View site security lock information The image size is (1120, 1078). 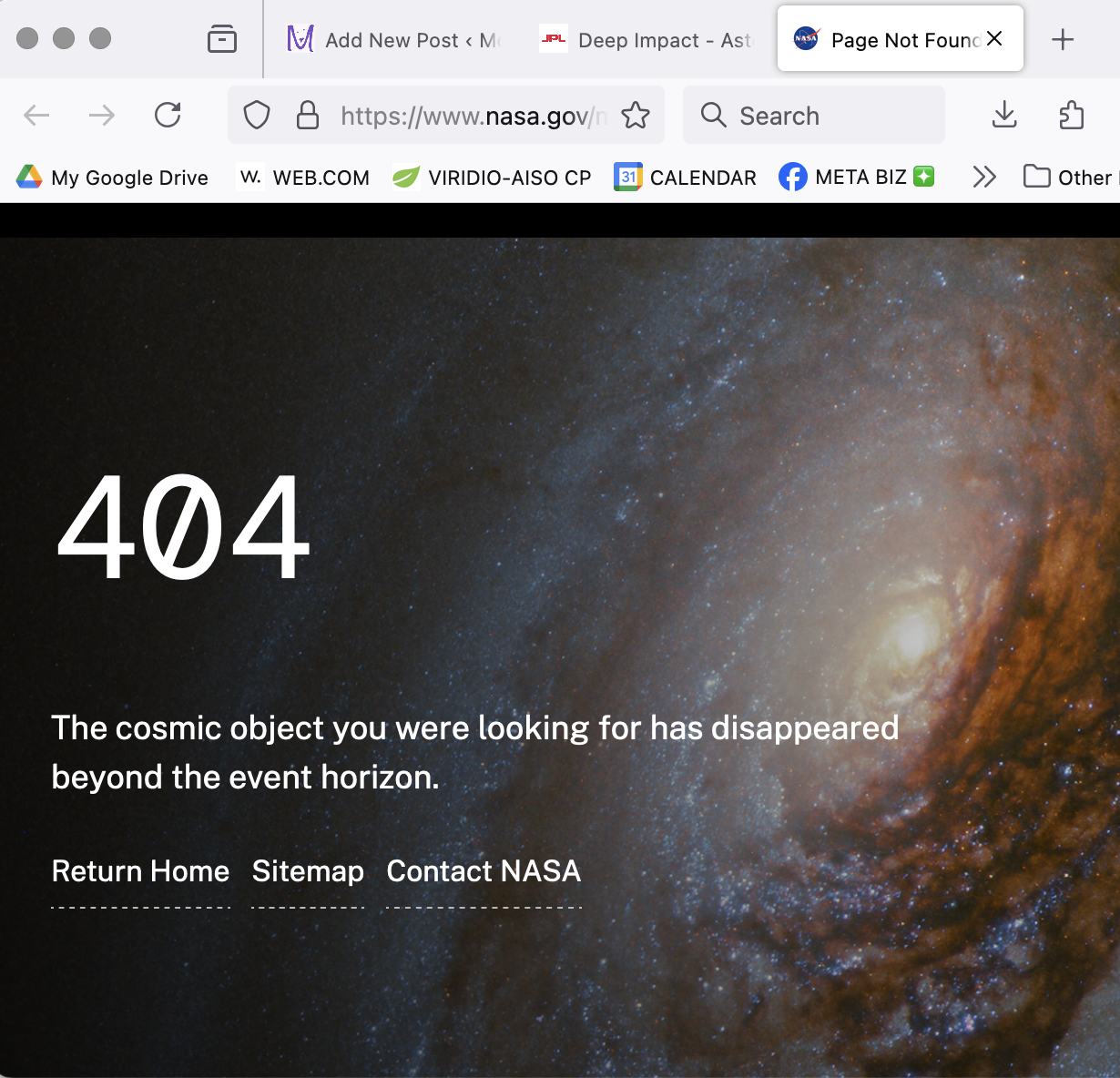308,116
